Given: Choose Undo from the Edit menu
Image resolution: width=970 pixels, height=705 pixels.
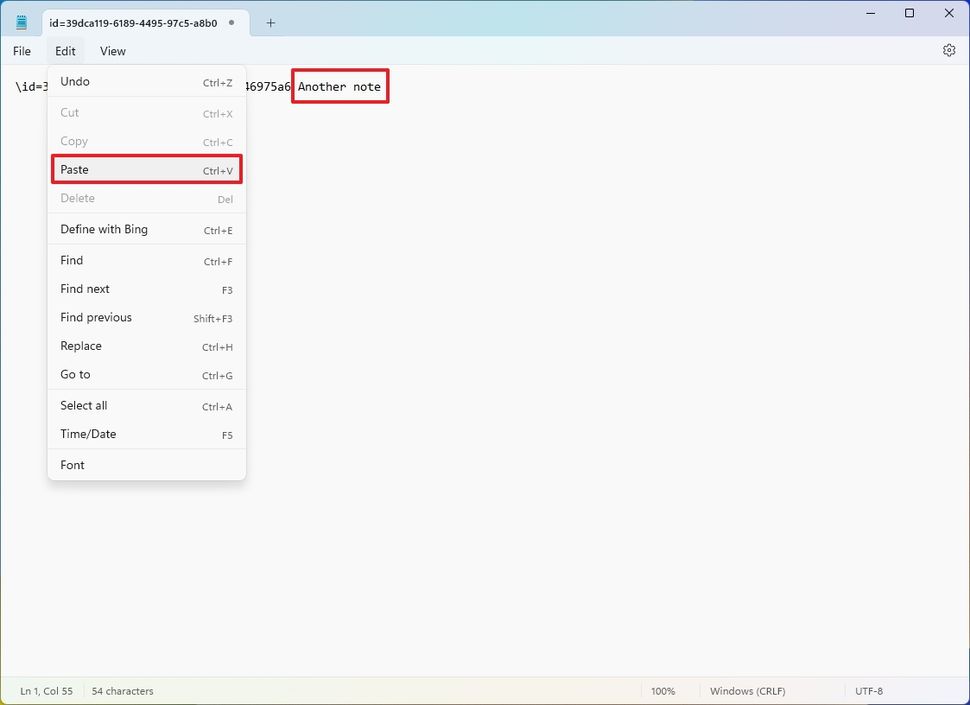Looking at the screenshot, I should point(146,81).
